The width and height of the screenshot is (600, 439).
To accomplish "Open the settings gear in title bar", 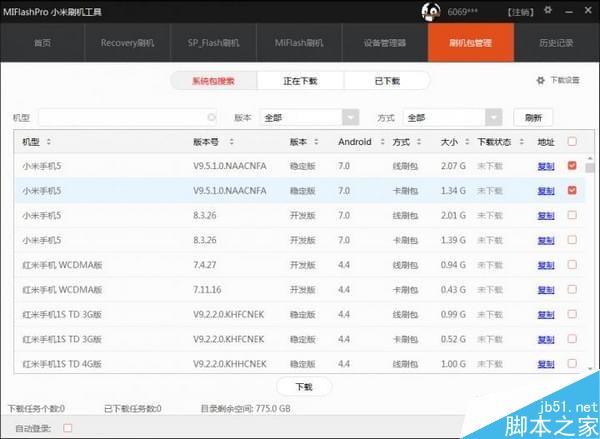I will coord(548,11).
